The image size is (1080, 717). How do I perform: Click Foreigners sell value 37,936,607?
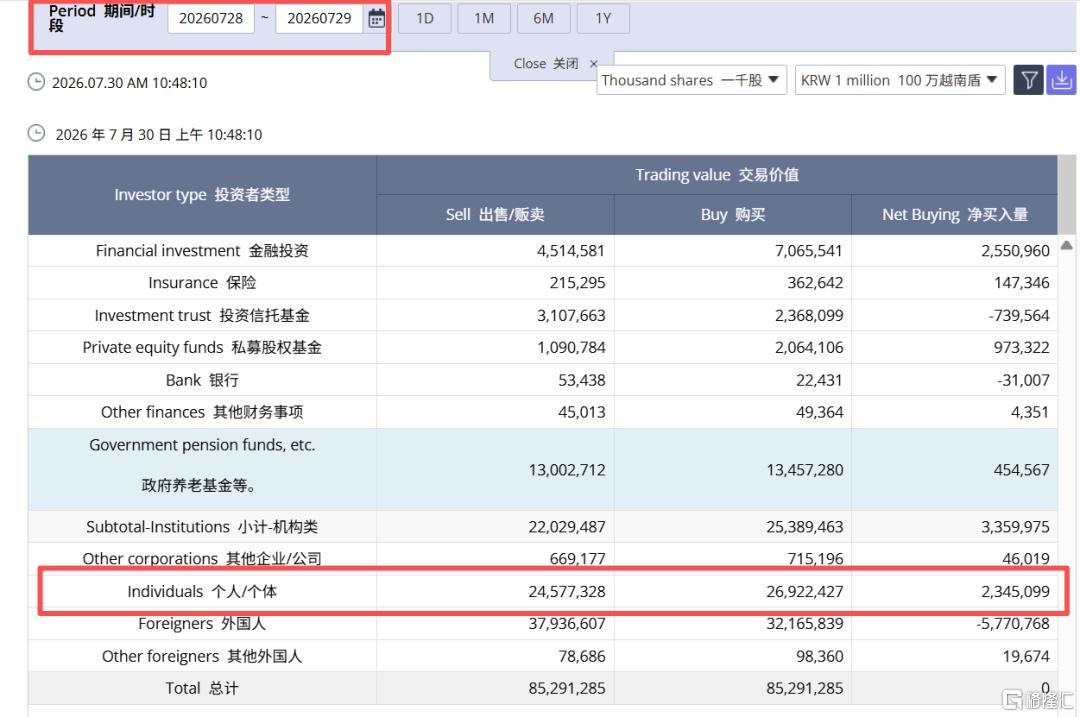point(567,624)
